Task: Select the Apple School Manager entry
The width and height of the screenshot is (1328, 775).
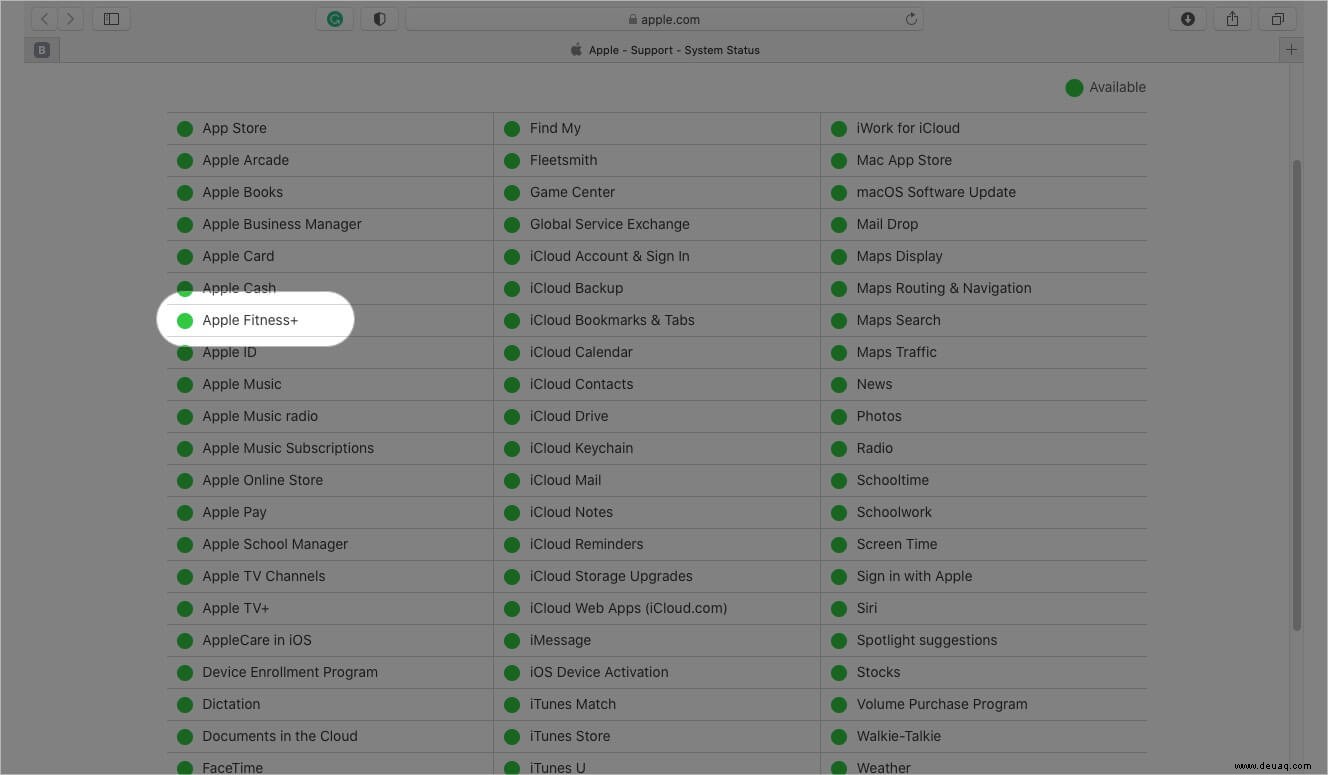Action: [x=275, y=544]
